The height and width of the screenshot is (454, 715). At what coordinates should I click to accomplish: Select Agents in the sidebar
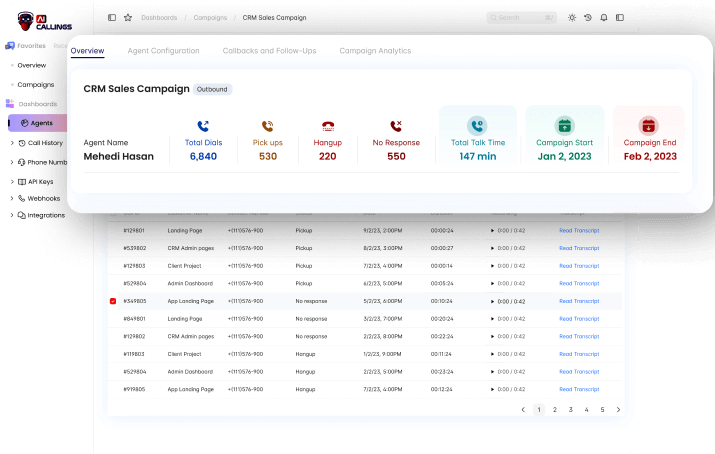[x=38, y=123]
